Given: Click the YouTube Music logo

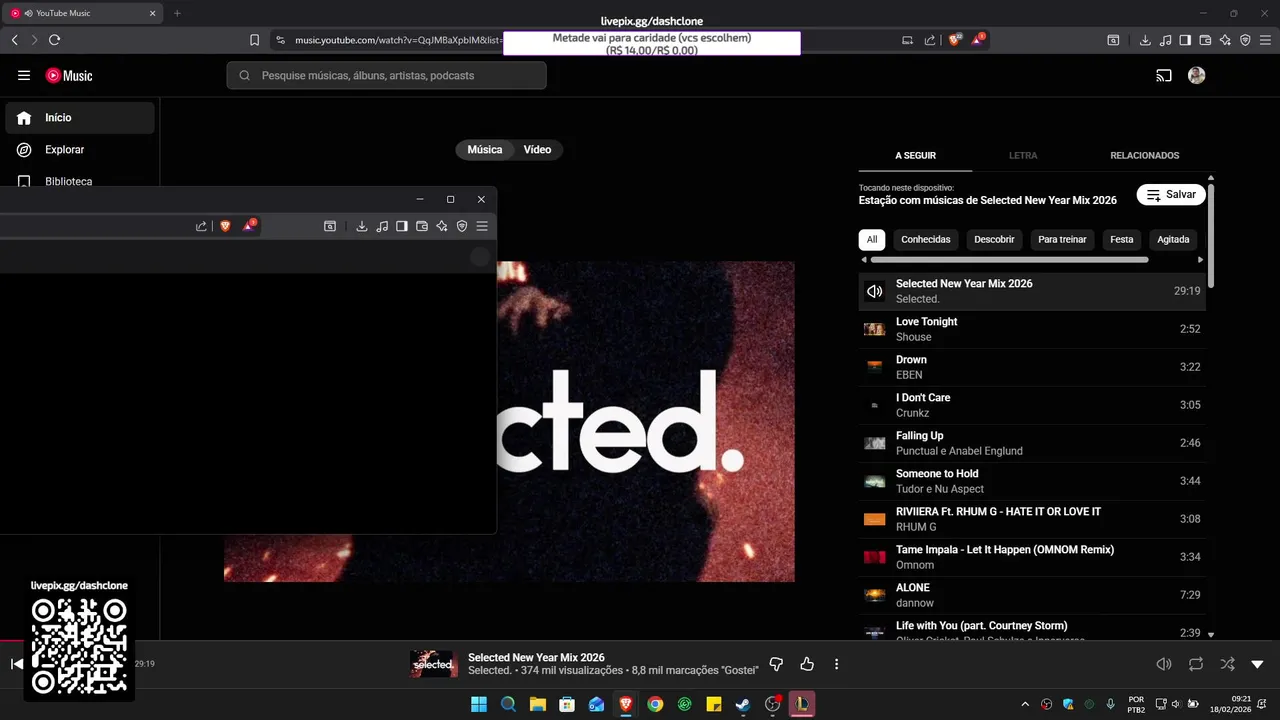Looking at the screenshot, I should pos(69,75).
